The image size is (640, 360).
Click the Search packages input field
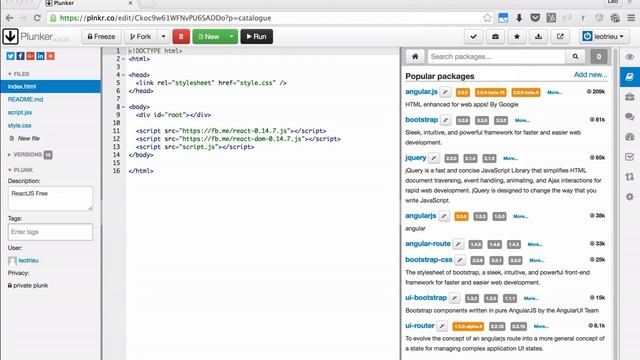point(497,56)
